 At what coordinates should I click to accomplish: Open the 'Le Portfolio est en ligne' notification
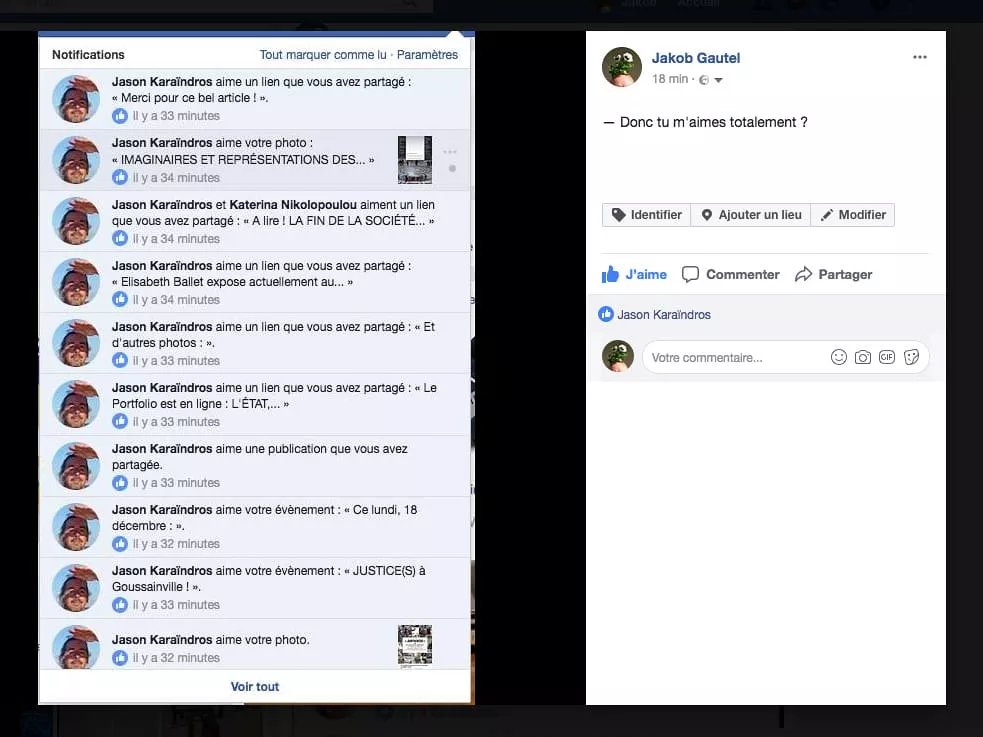point(255,405)
